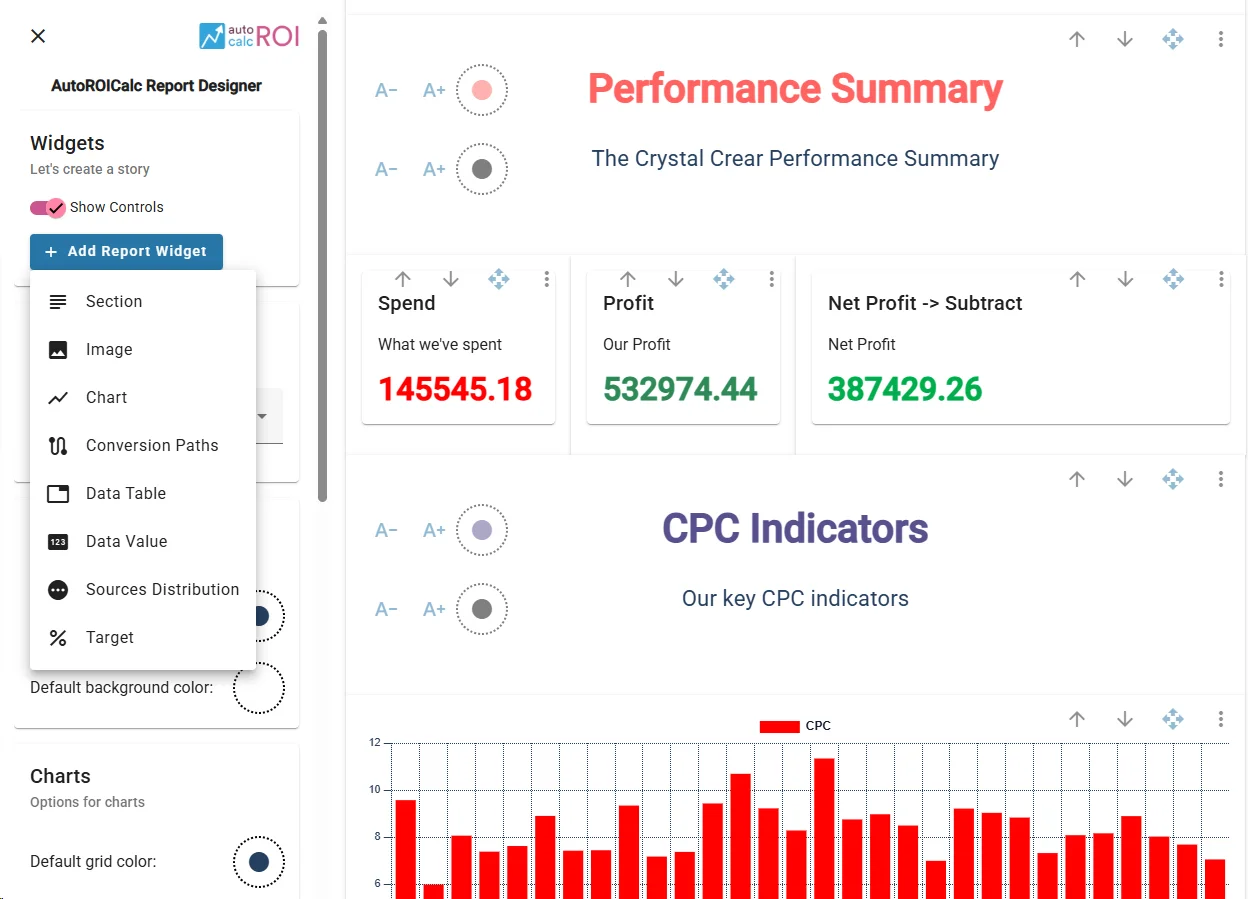Increase CPC Indicators title font size

pyautogui.click(x=434, y=530)
